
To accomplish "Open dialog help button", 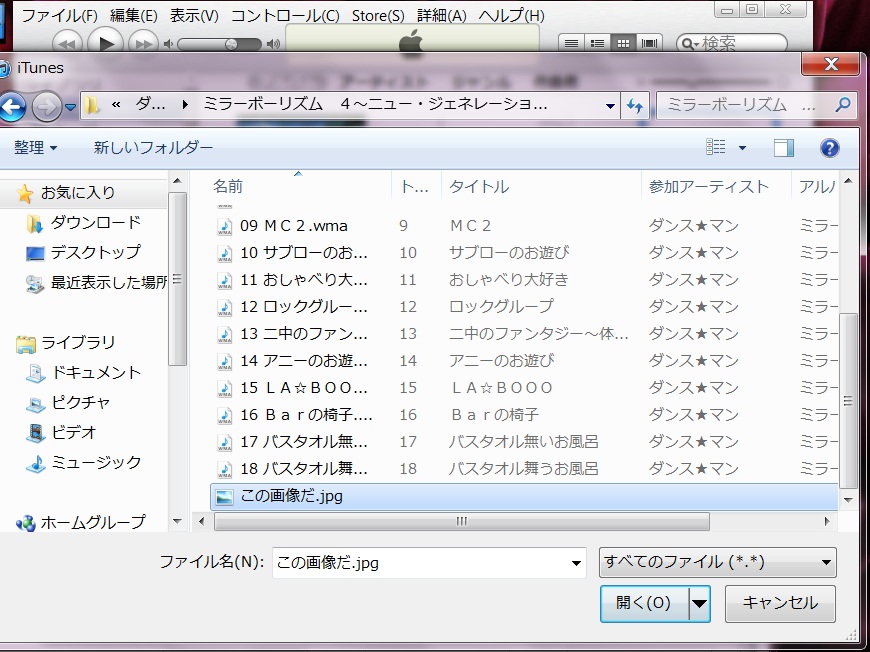I will [829, 148].
